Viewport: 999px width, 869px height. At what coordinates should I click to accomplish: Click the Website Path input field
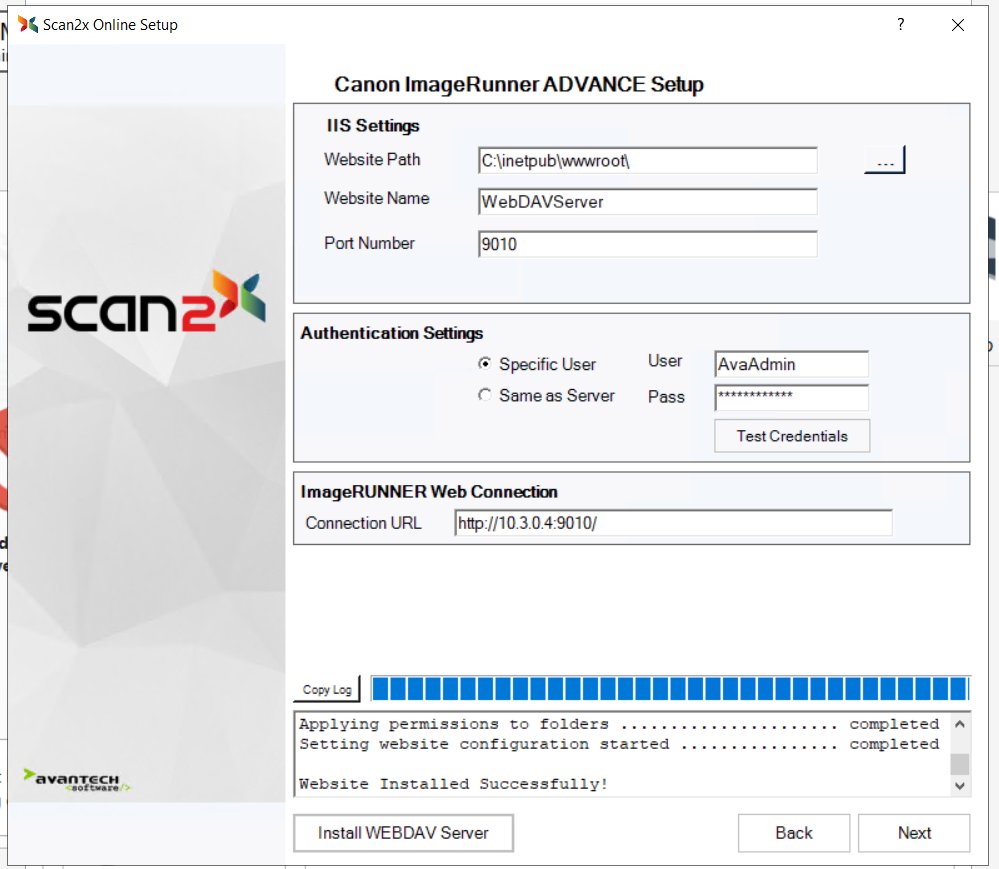pyautogui.click(x=648, y=160)
